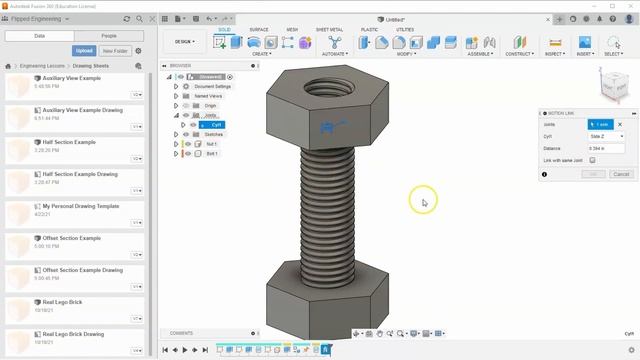Switch to the Sheet Metal tab

(x=329, y=29)
